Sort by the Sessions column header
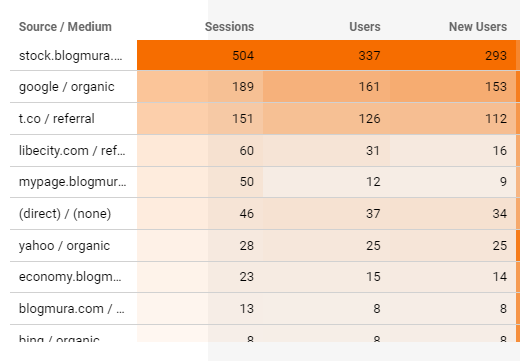This screenshot has width=520, height=361. click(229, 27)
